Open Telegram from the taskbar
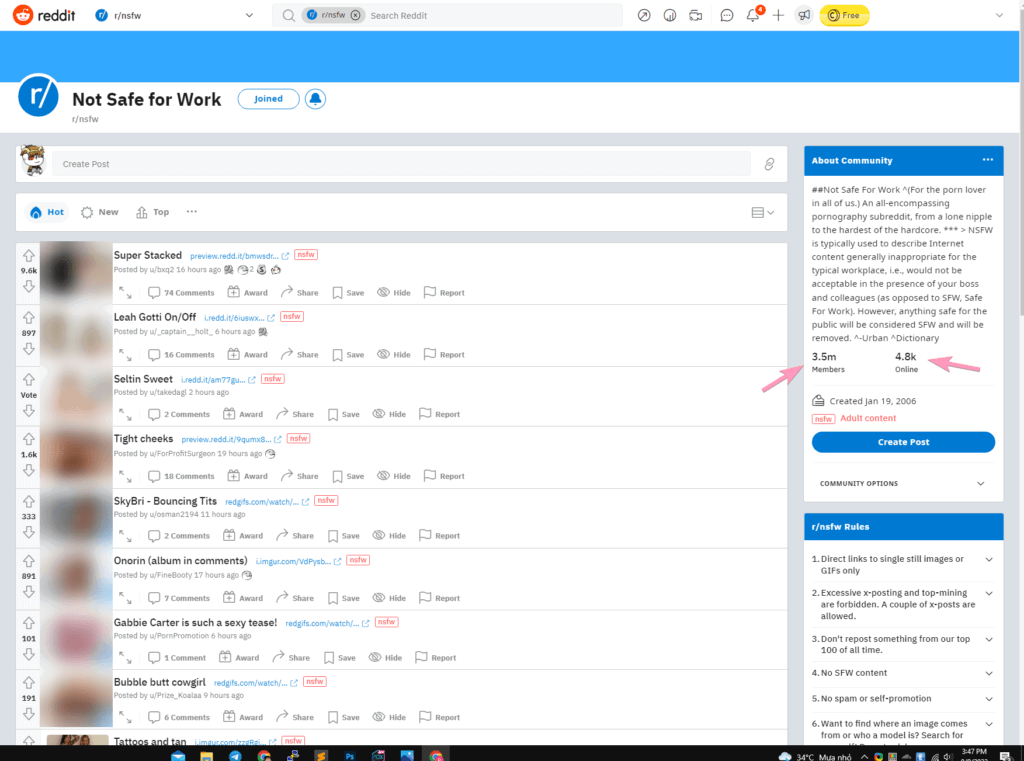The image size is (1024, 761). click(235, 756)
